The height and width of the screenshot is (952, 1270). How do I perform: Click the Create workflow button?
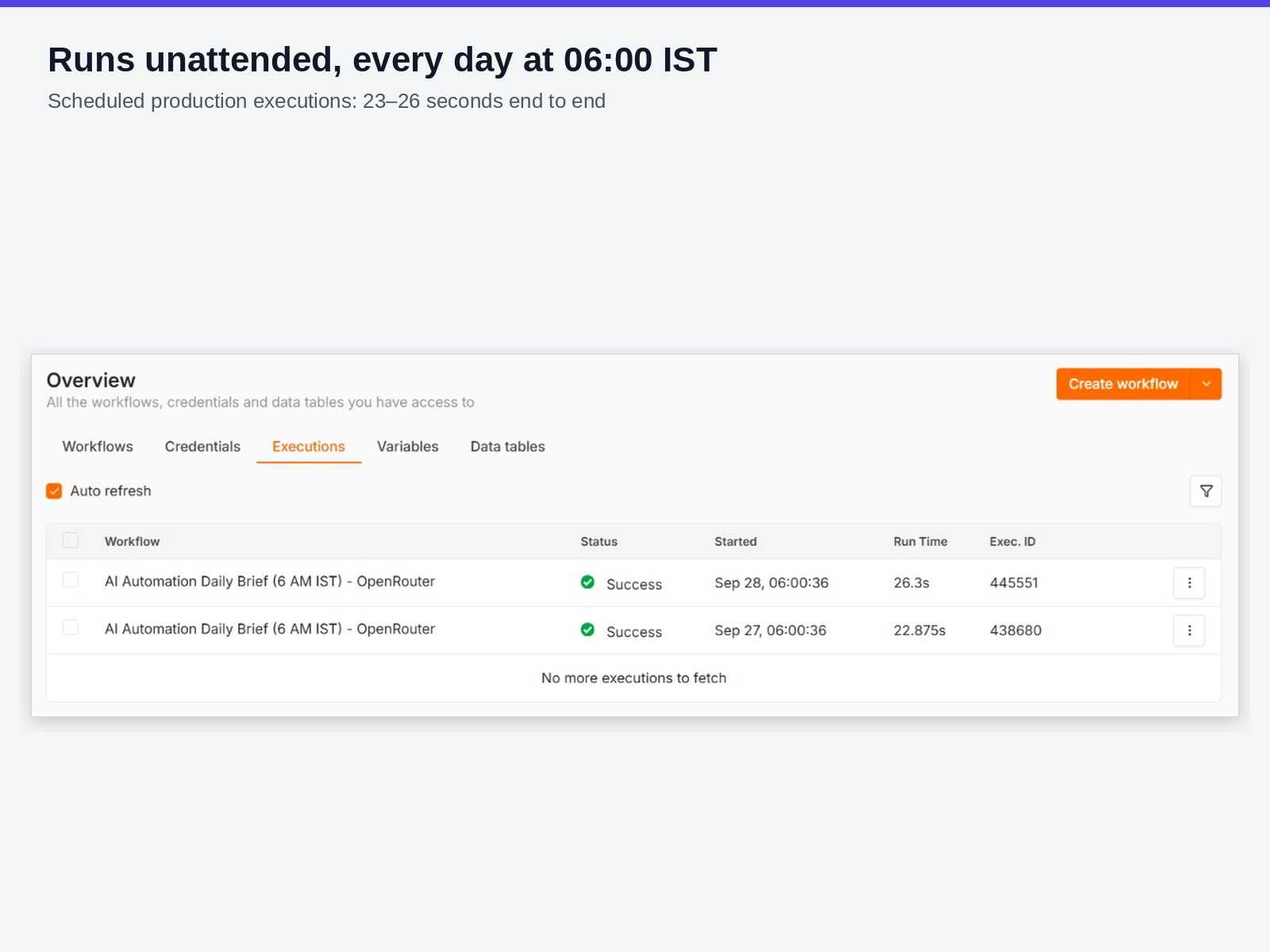[1123, 384]
